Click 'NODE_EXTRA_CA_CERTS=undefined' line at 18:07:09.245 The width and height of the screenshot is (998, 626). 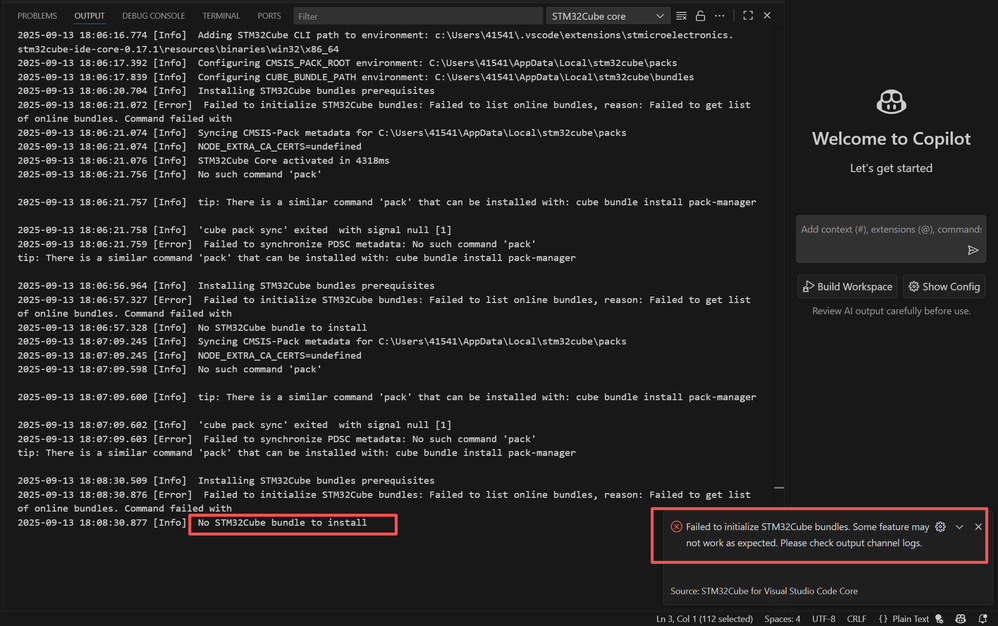click(189, 356)
